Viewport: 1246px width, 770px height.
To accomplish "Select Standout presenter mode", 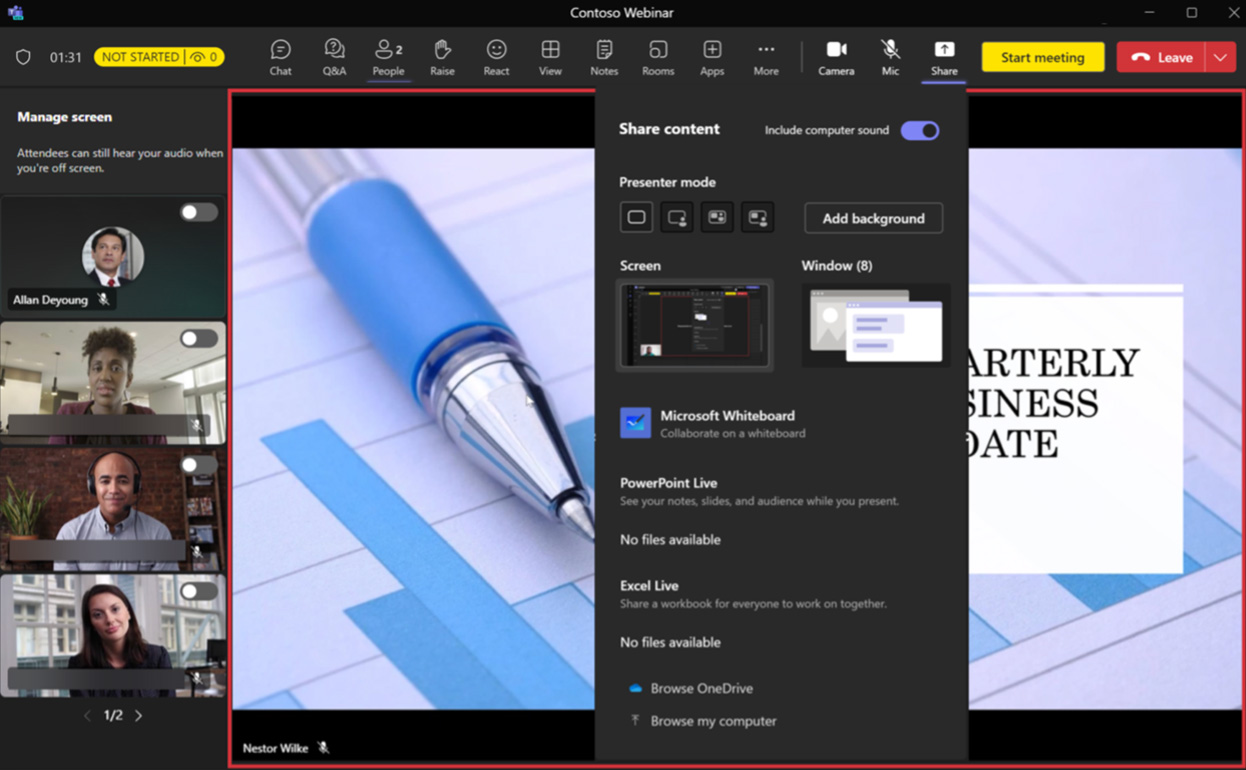I will [677, 217].
